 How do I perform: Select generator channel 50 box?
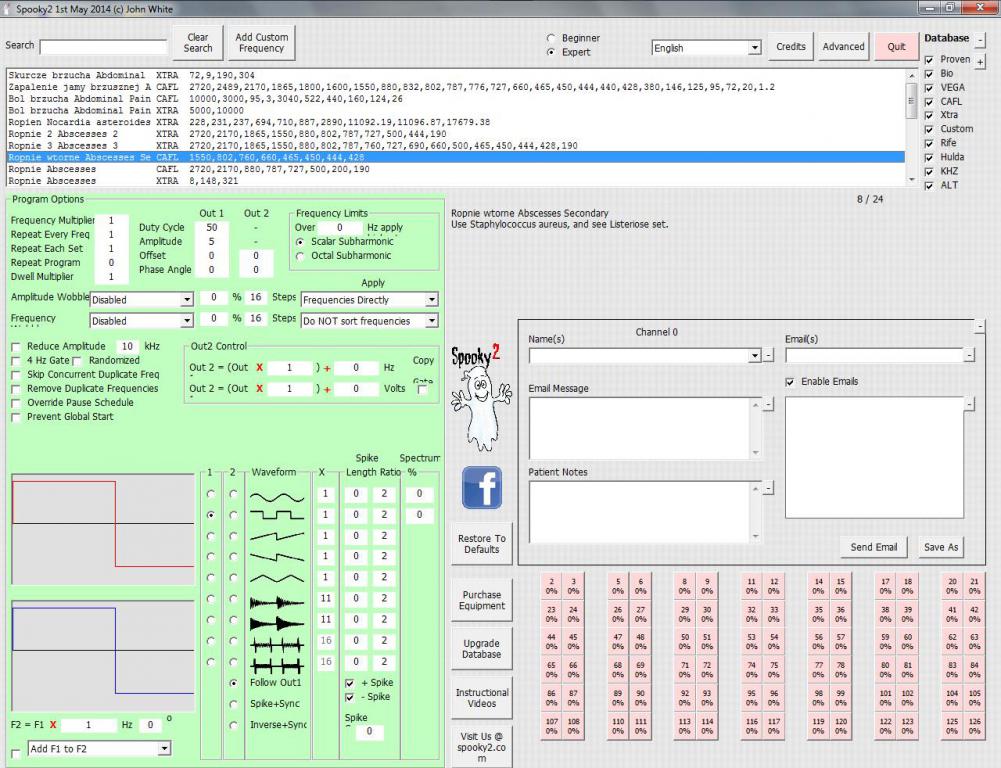tap(684, 642)
